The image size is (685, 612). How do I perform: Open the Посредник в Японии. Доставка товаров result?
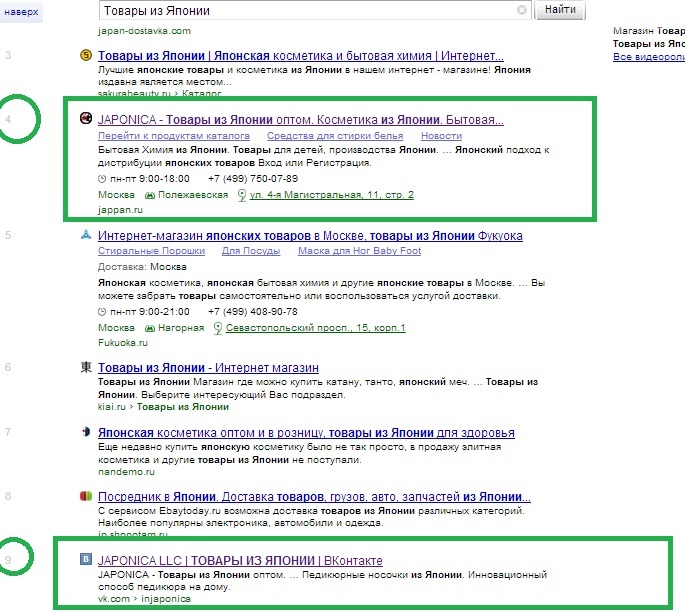(314, 497)
